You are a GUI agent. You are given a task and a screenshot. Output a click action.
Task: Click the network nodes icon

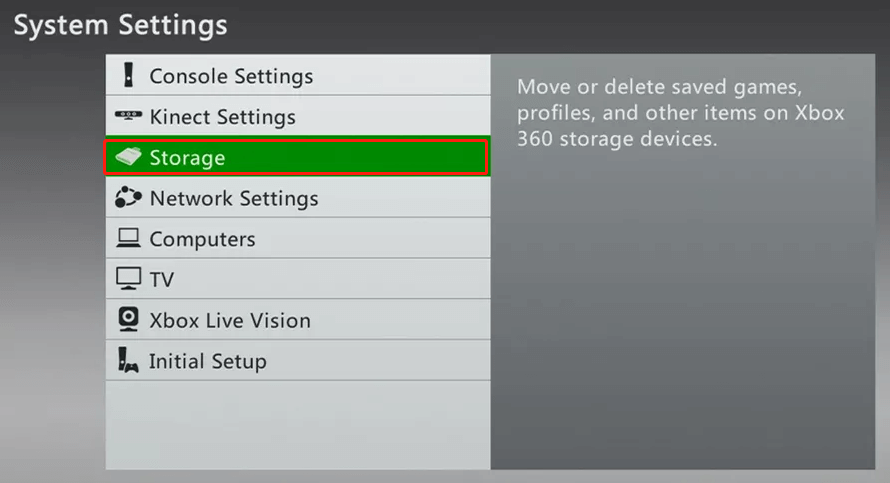click(128, 197)
